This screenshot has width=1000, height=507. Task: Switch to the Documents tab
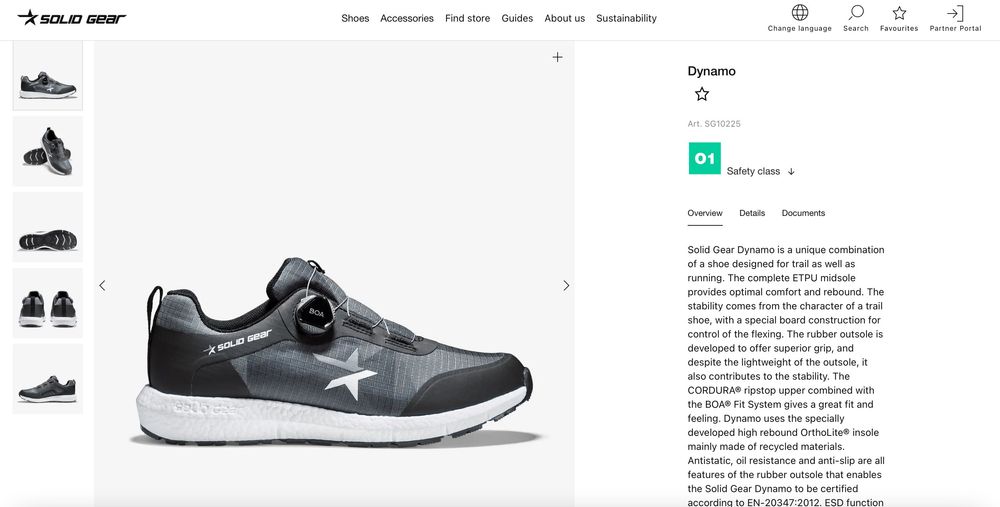tap(803, 213)
